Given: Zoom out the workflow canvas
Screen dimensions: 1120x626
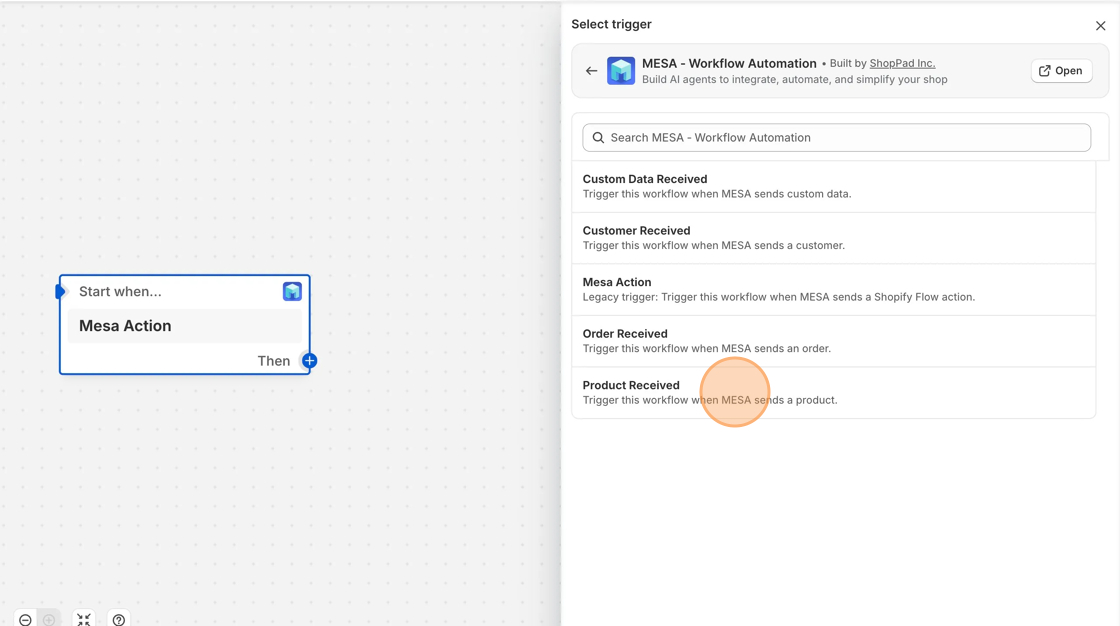Looking at the screenshot, I should click(25, 620).
